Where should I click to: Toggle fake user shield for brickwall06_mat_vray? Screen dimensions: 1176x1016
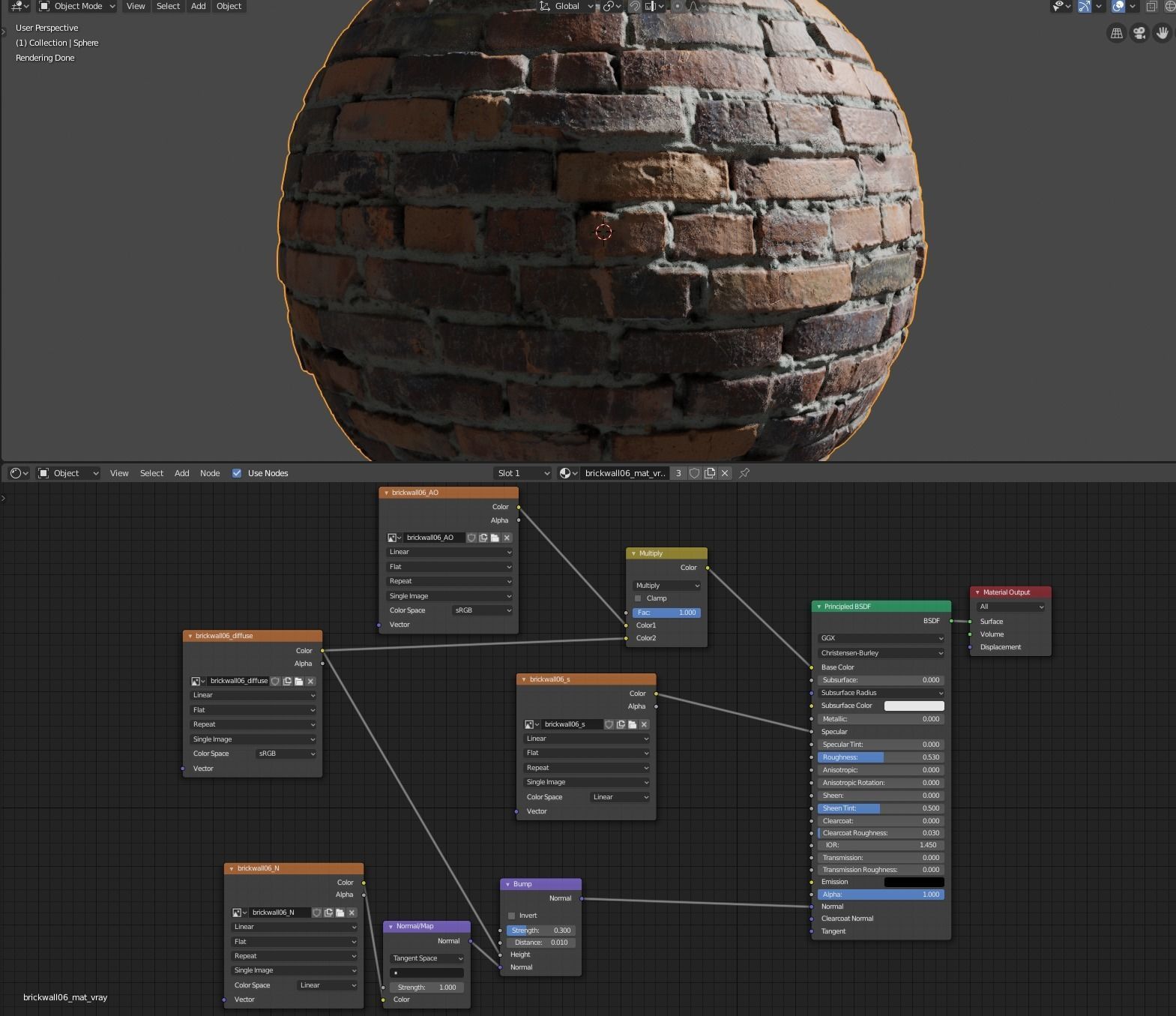tap(695, 473)
